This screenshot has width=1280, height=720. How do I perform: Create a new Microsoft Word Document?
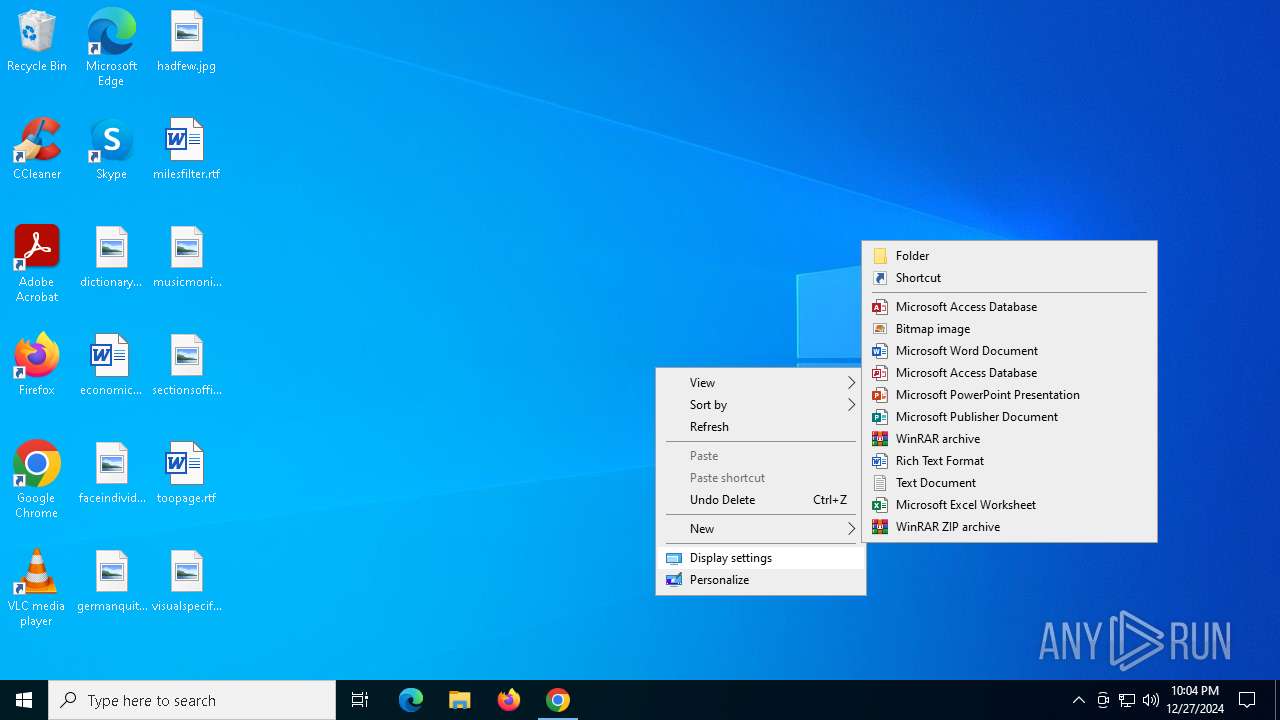[1009, 351]
